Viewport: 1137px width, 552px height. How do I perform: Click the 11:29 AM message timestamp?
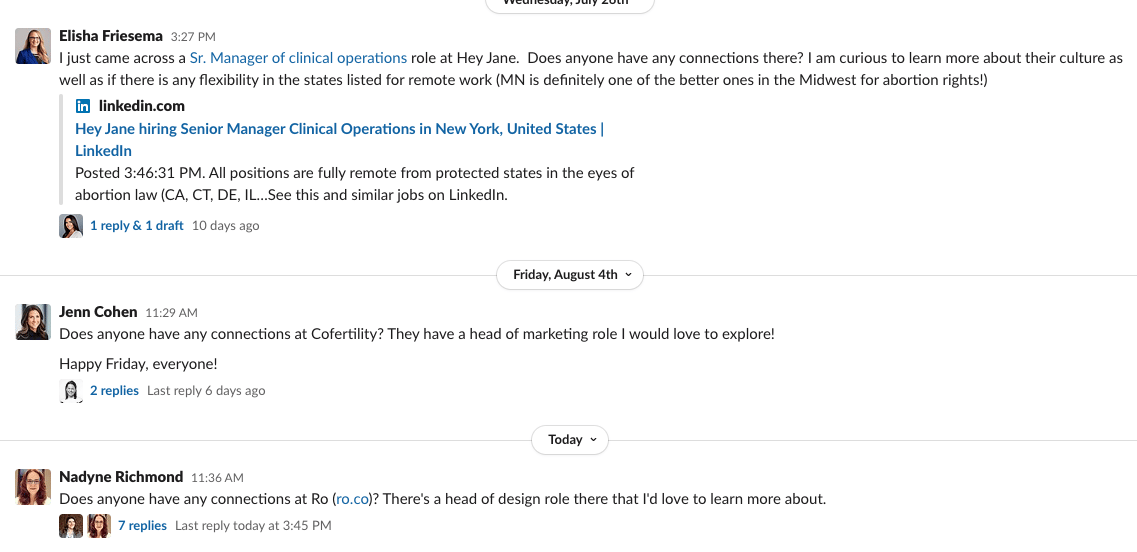[171, 313]
